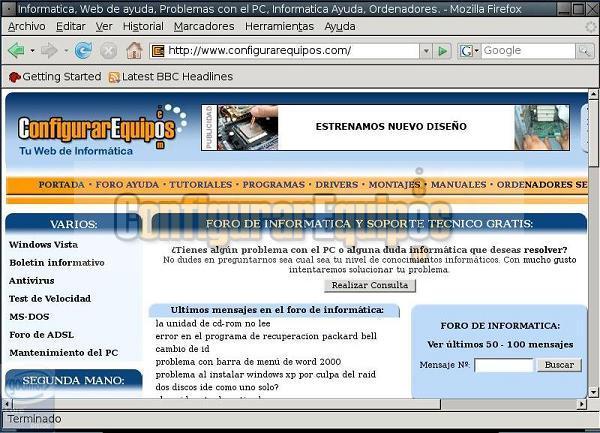This screenshot has height=433, width=600.
Task: Open the Foro de ADSL link
Action: tap(41, 334)
